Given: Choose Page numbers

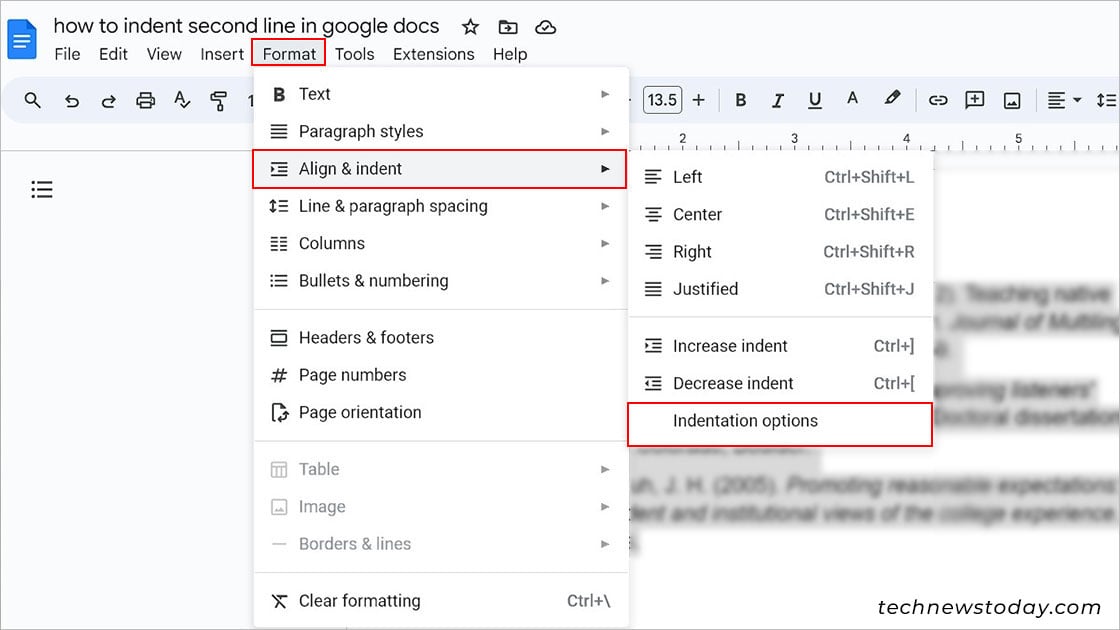Looking at the screenshot, I should [441, 375].
